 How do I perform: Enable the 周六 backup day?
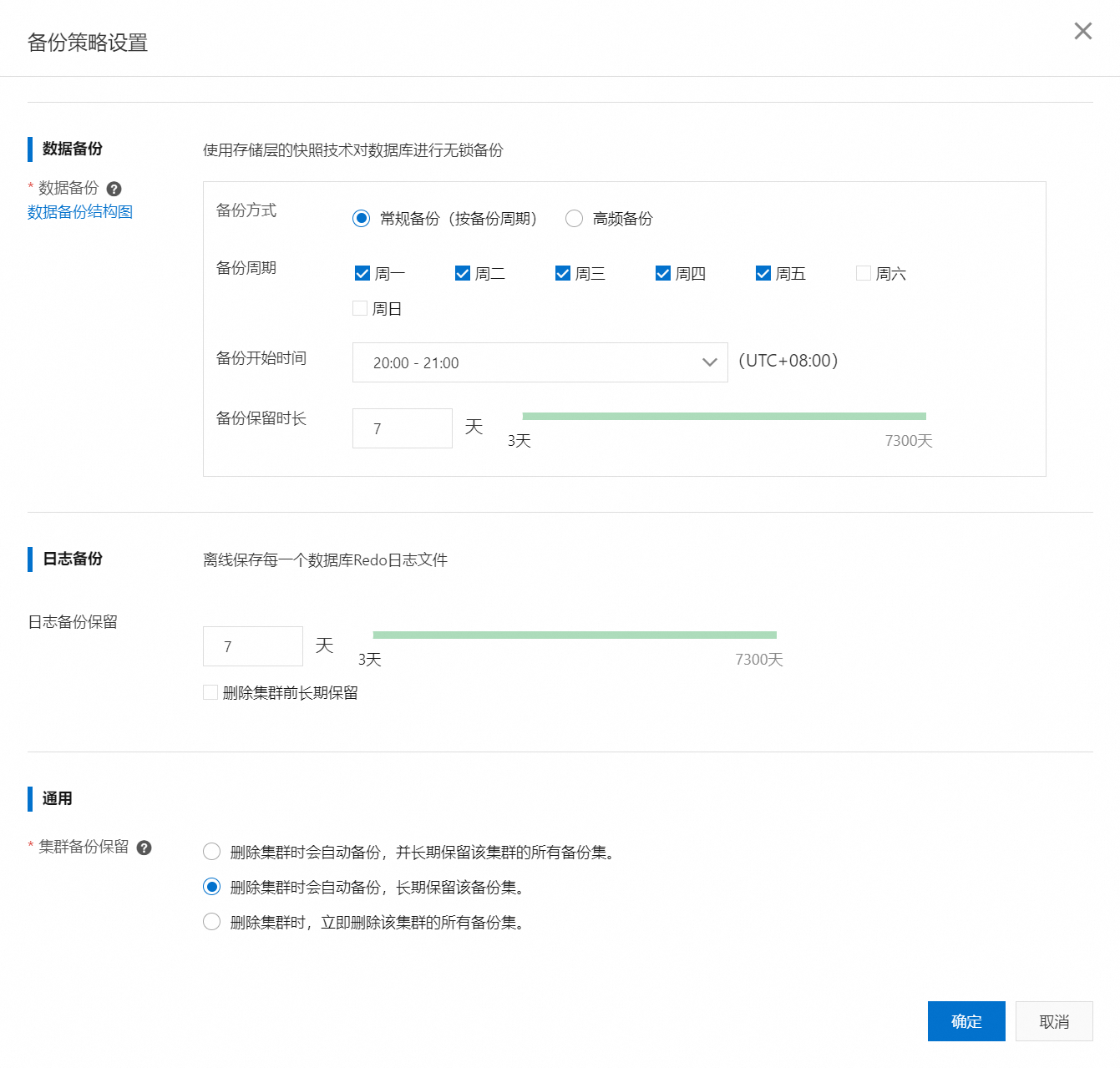tap(864, 273)
